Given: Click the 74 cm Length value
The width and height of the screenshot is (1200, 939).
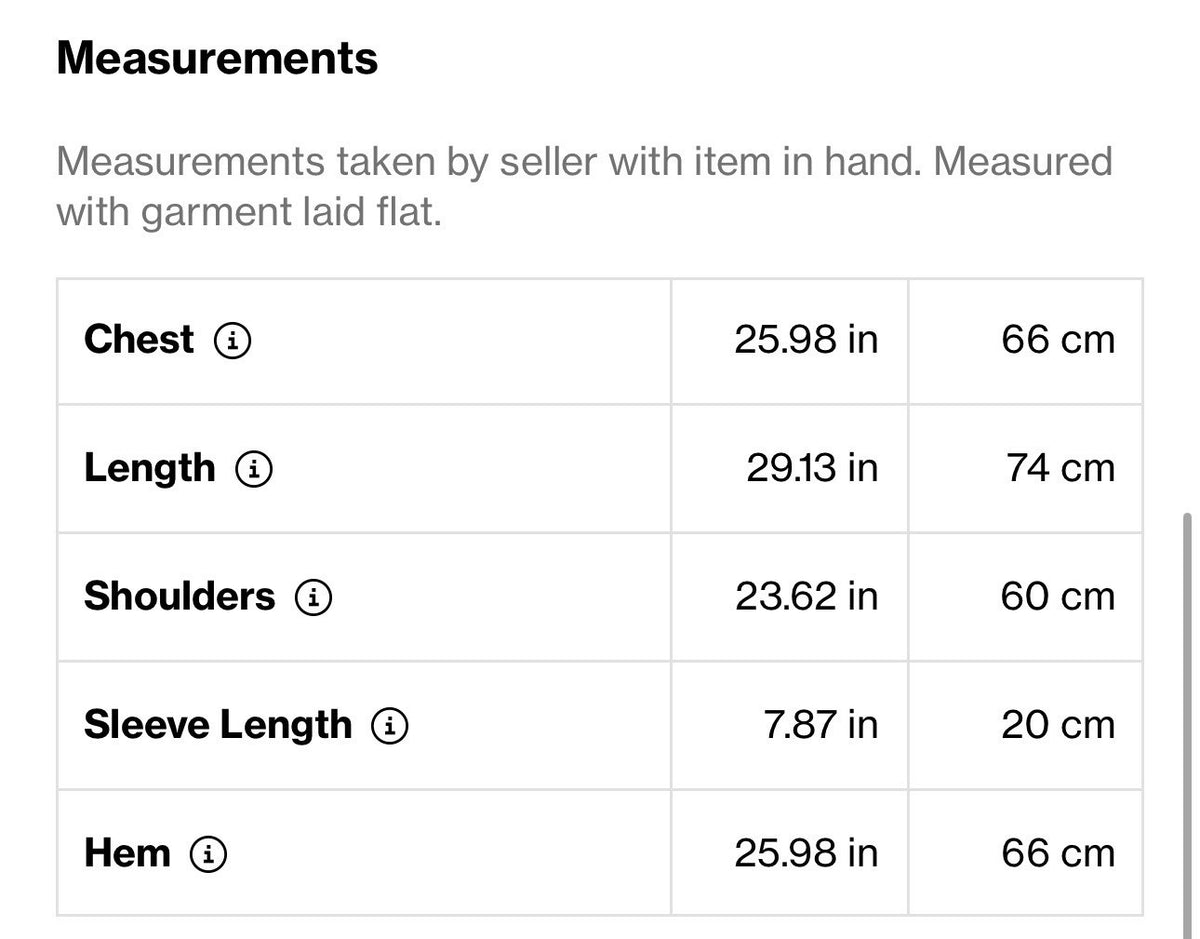Looking at the screenshot, I should (x=1060, y=469).
